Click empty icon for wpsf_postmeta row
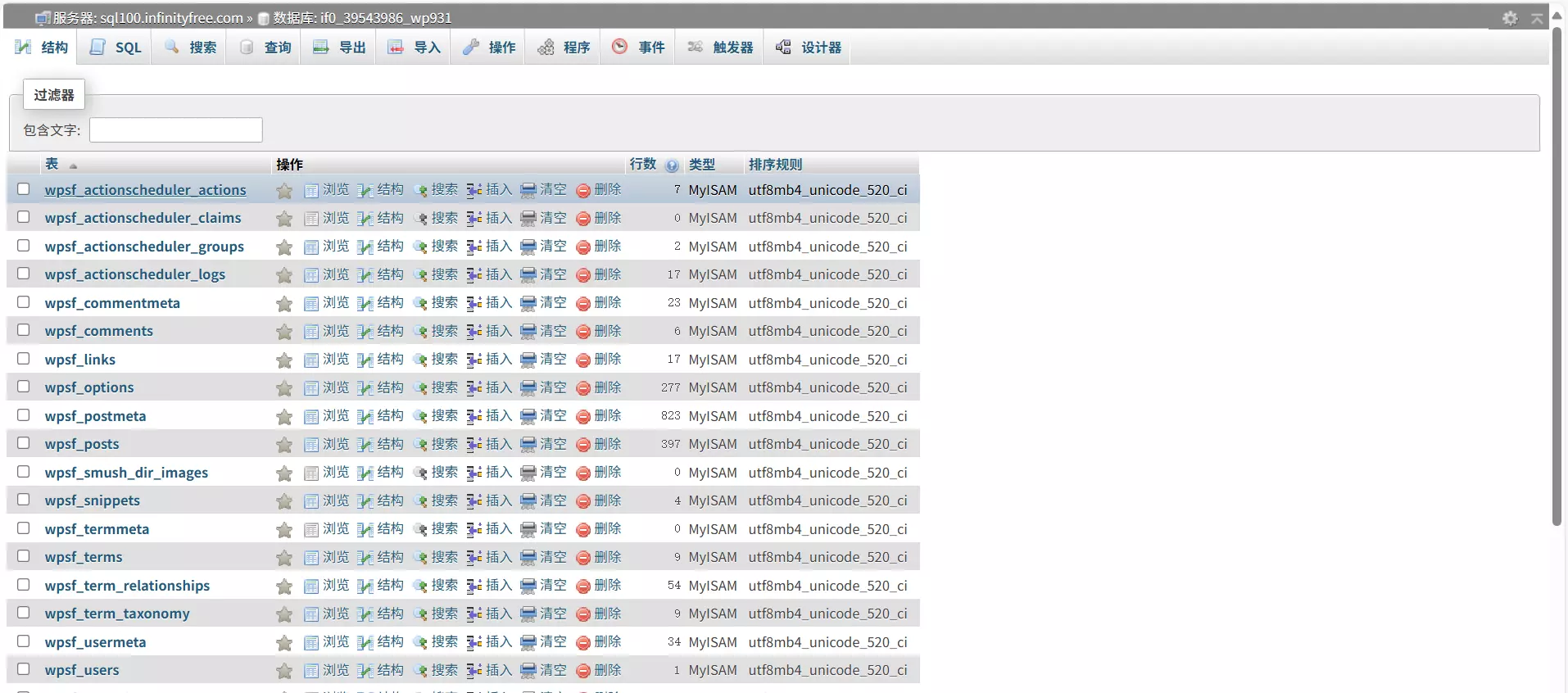The image size is (1568, 693). [x=528, y=417]
